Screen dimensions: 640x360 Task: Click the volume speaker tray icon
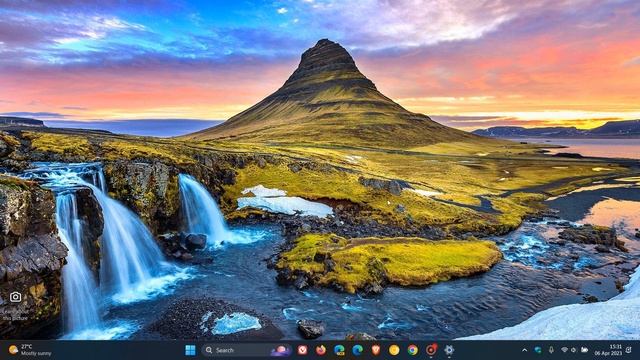574,350
